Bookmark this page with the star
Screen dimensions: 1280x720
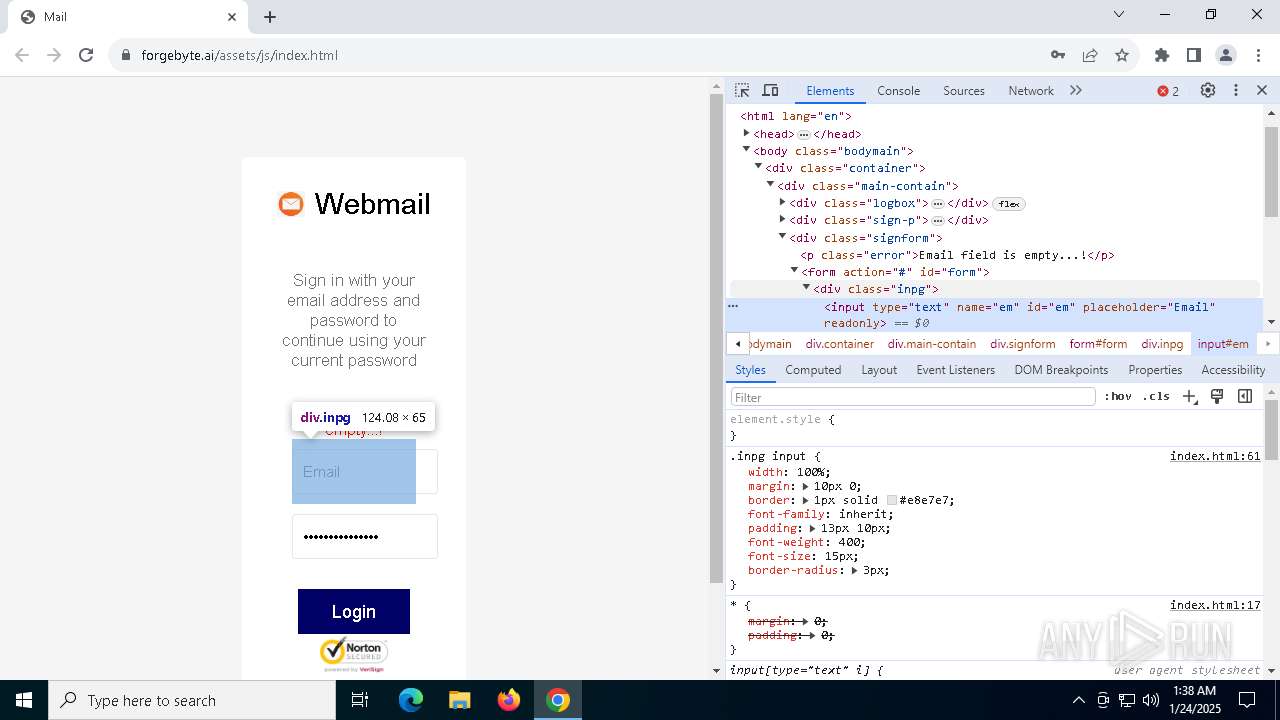(x=1122, y=55)
